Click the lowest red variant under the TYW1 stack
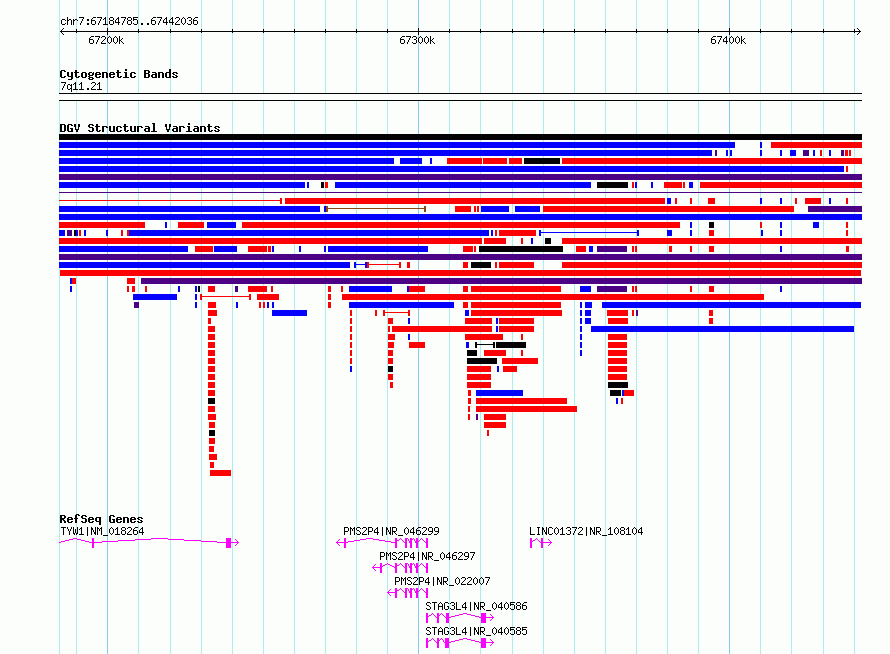890x654 pixels. (220, 473)
